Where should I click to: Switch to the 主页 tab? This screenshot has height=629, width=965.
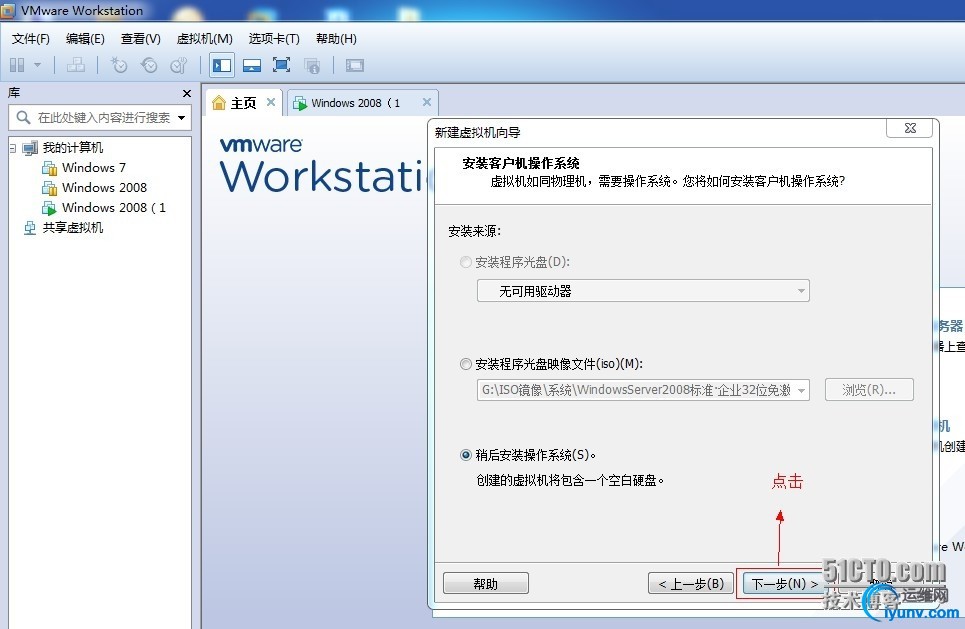[x=243, y=103]
